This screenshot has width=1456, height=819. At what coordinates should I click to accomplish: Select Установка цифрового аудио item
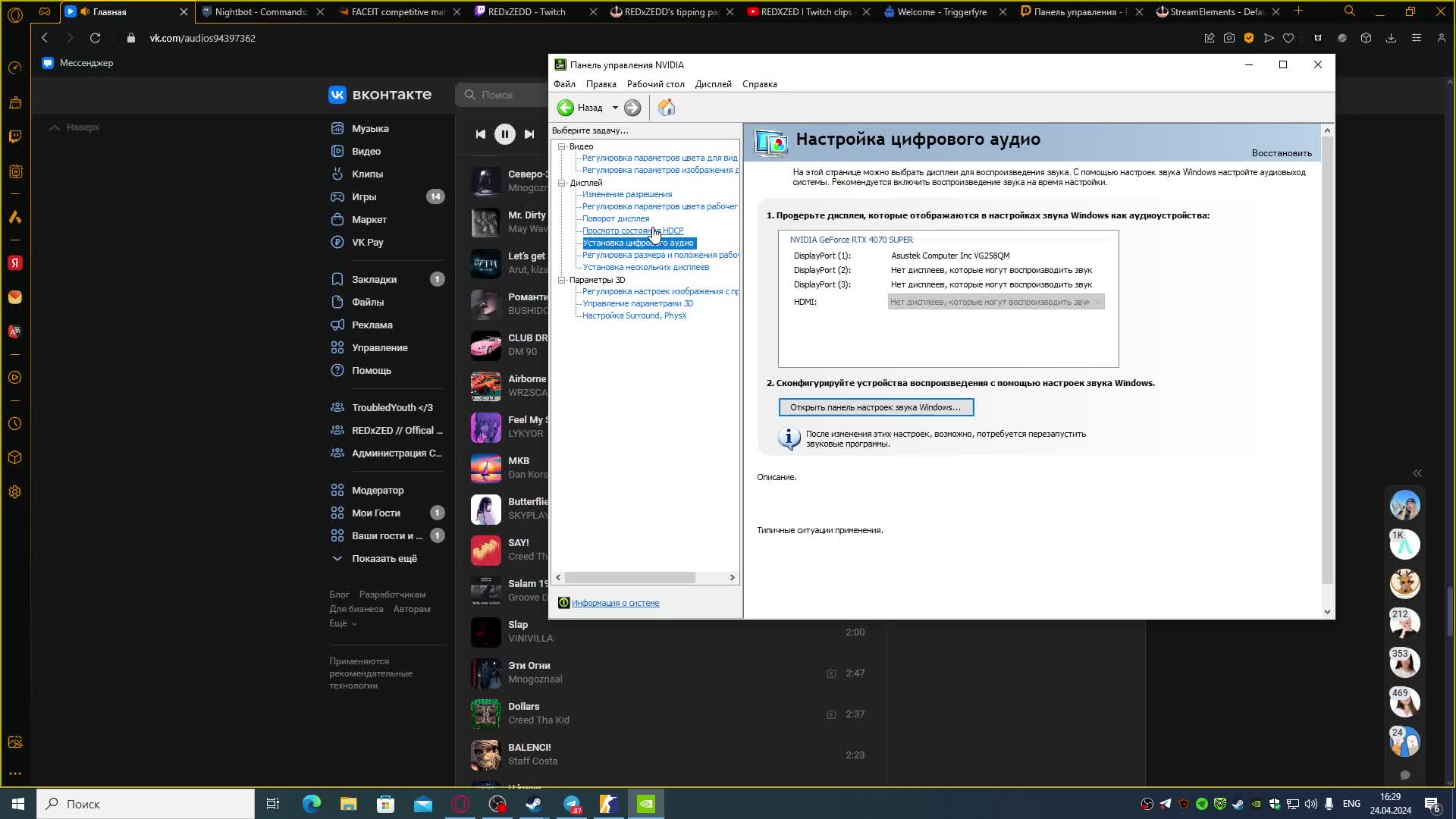[x=639, y=243]
